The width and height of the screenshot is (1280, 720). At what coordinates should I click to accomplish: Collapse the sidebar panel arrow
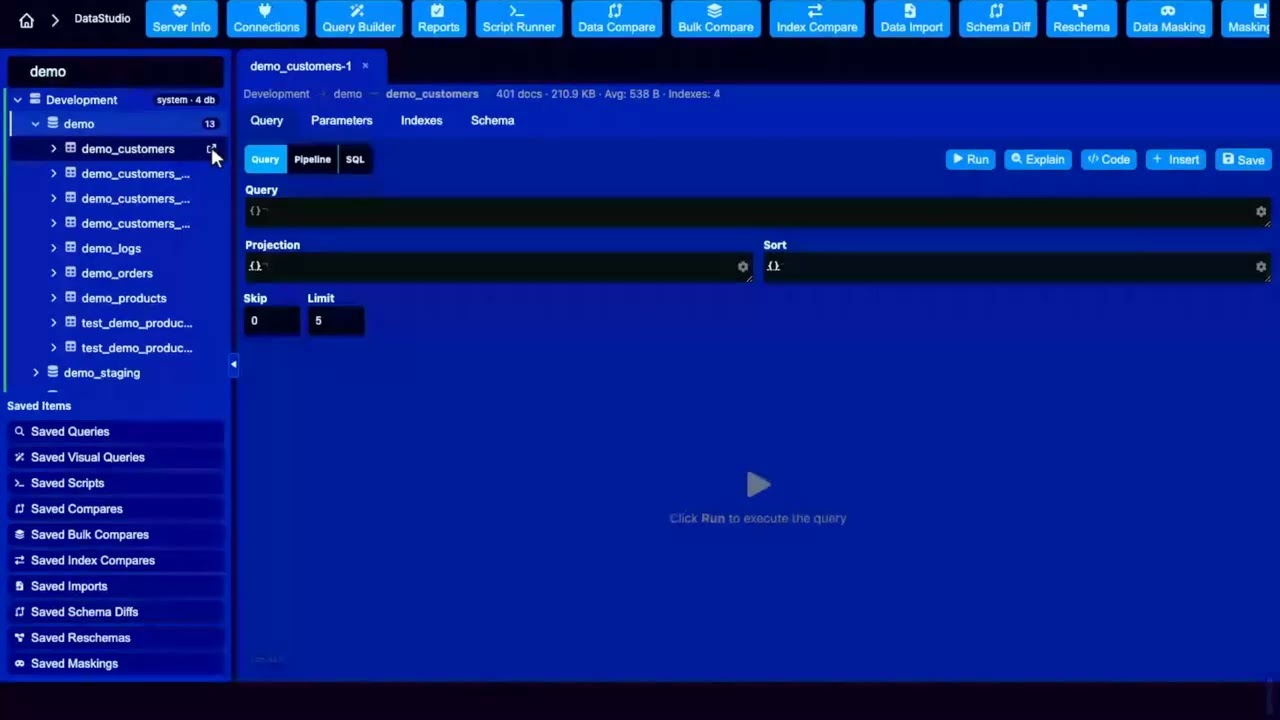click(233, 364)
